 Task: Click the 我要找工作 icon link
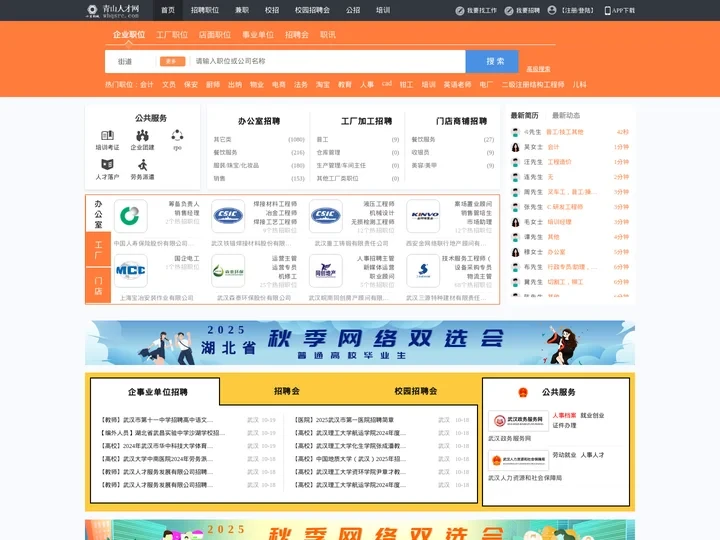point(476,11)
